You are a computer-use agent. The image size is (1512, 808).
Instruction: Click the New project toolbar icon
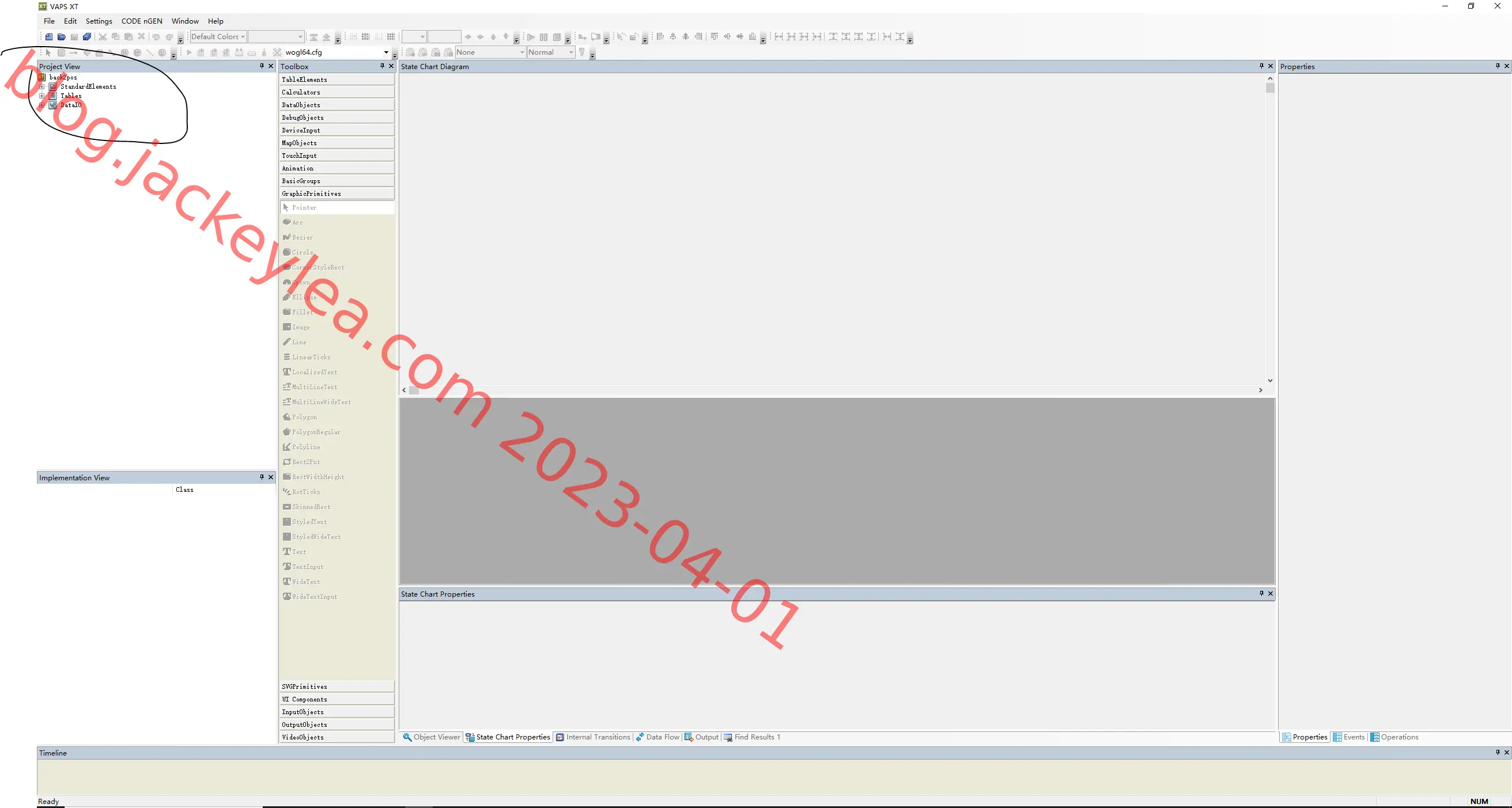(49, 36)
